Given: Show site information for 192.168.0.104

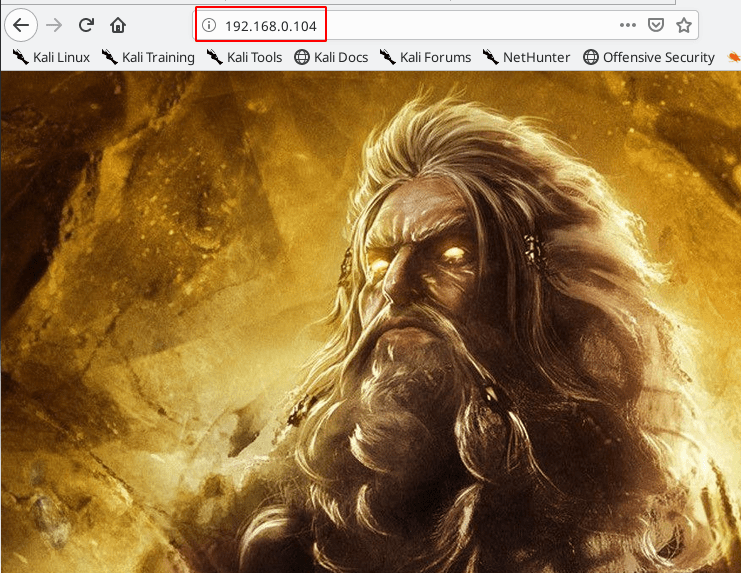Looking at the screenshot, I should point(209,25).
